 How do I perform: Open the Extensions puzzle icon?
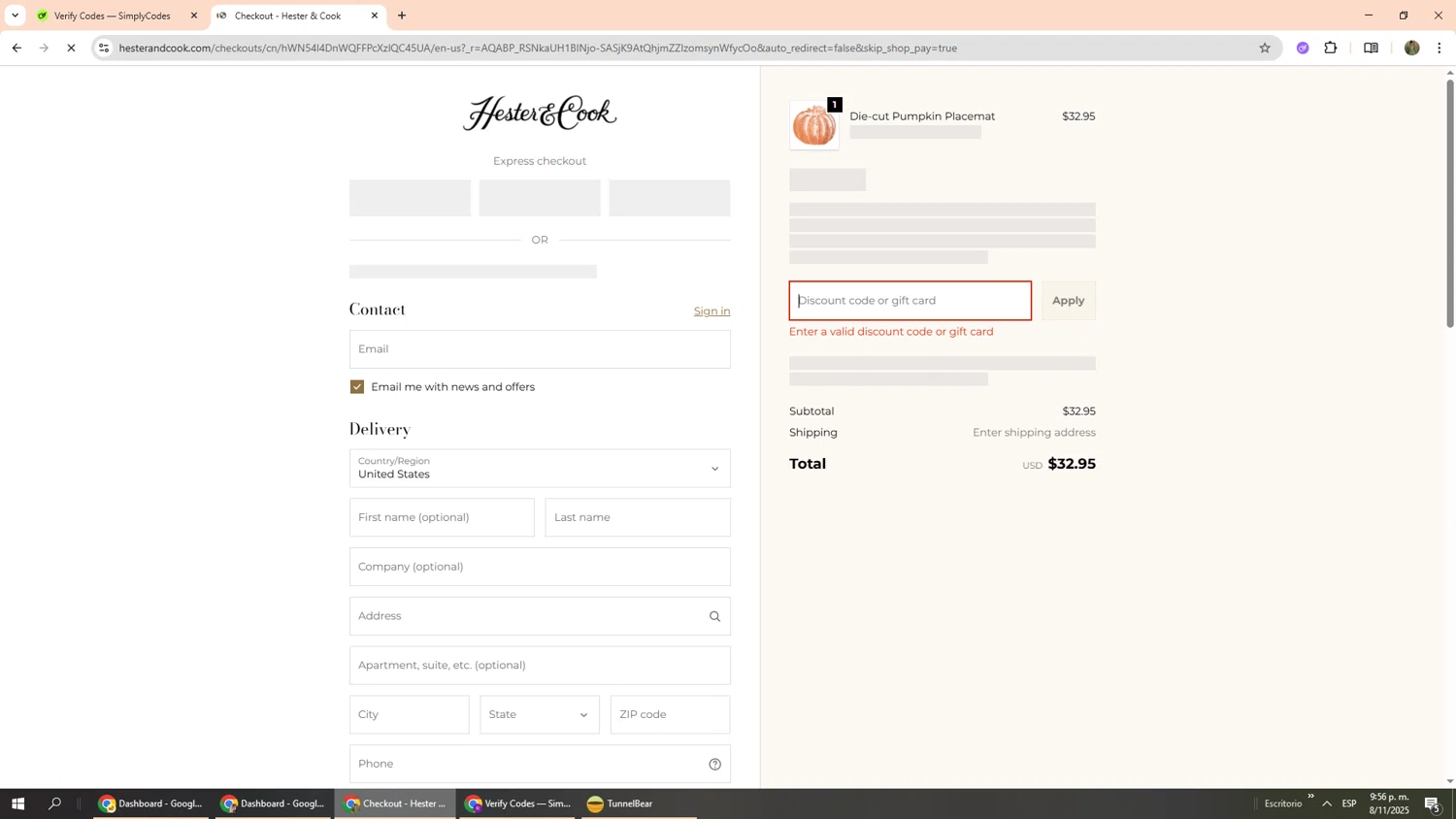tap(1331, 48)
